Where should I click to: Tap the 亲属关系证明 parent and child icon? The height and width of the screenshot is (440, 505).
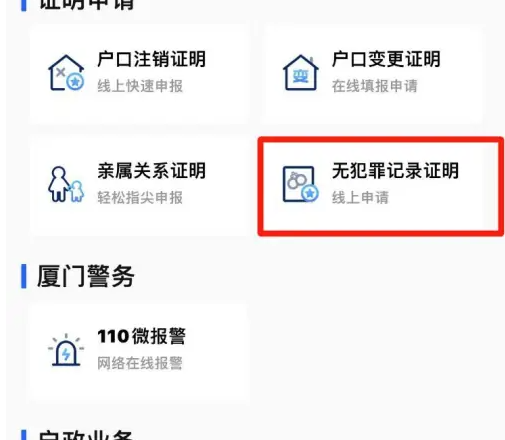coord(66,184)
